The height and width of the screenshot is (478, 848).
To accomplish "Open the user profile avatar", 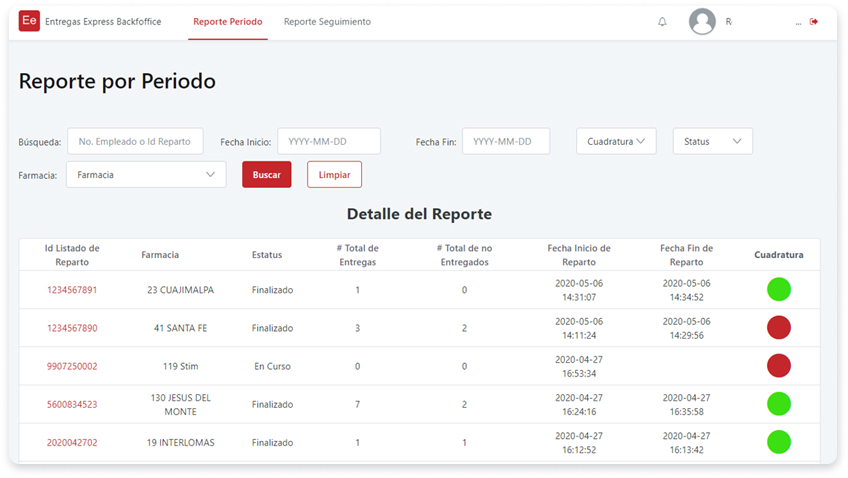I will [702, 22].
